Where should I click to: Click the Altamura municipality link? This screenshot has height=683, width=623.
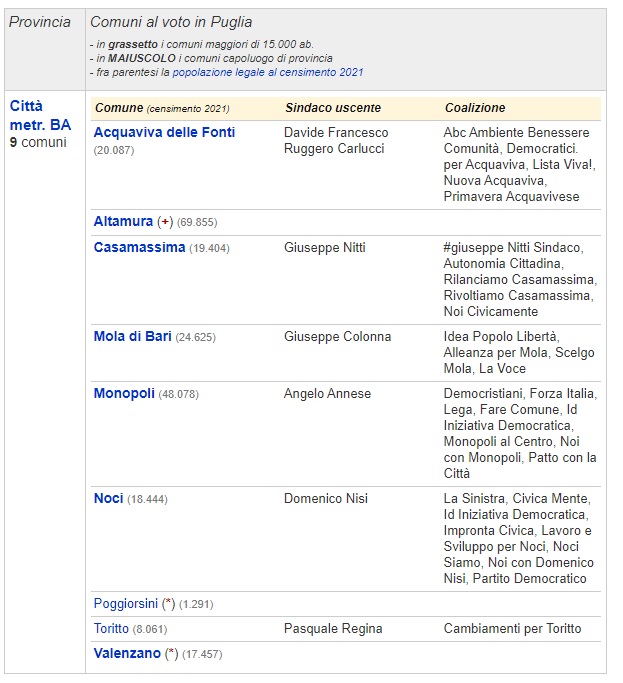click(x=123, y=222)
